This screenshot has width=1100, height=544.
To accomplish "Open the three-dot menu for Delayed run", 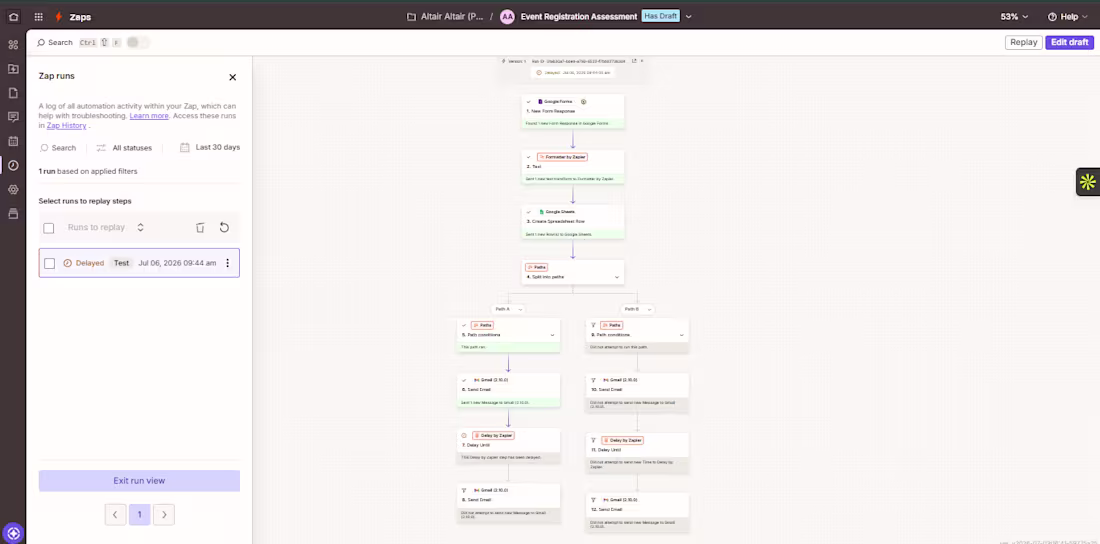I will coord(227,263).
